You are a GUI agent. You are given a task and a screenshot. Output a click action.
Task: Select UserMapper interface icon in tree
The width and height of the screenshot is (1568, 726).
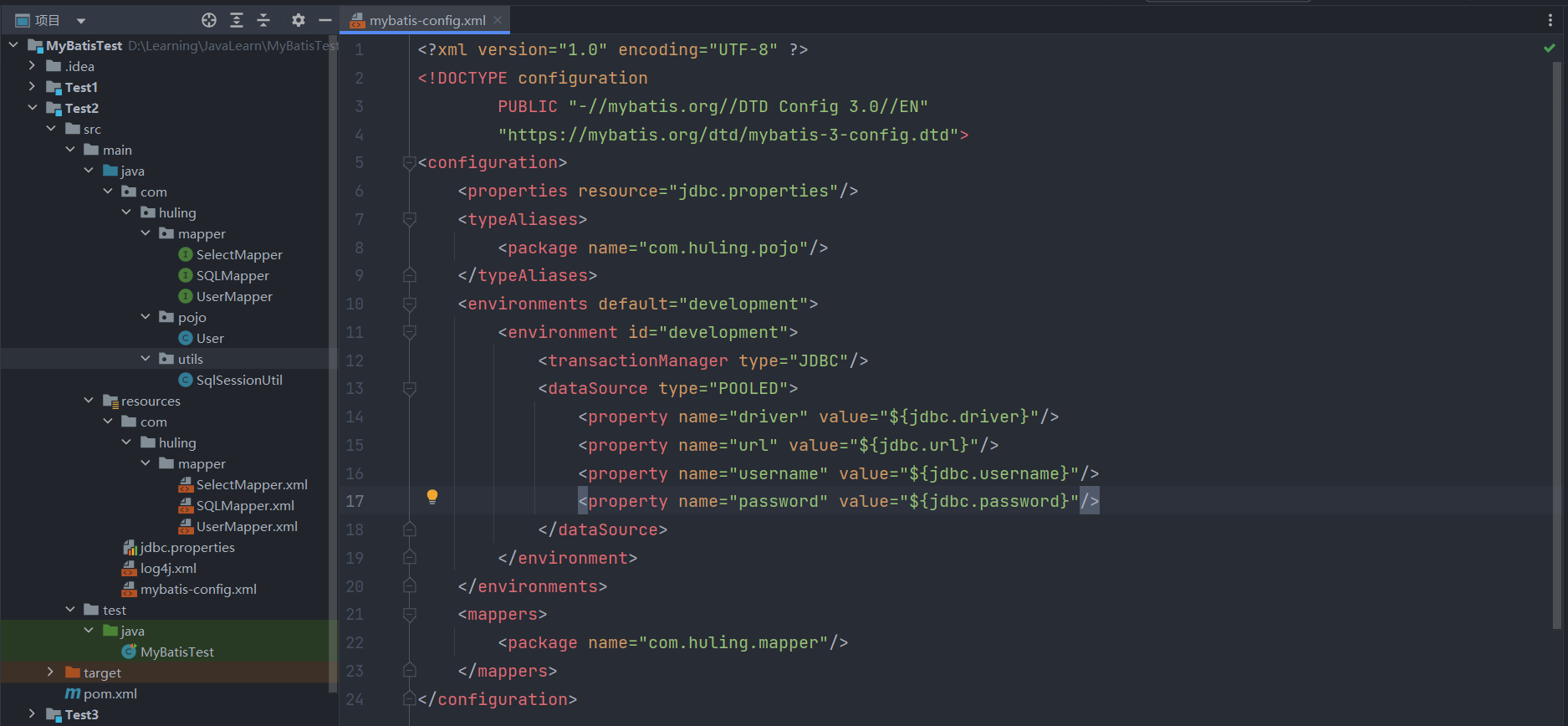[x=186, y=296]
